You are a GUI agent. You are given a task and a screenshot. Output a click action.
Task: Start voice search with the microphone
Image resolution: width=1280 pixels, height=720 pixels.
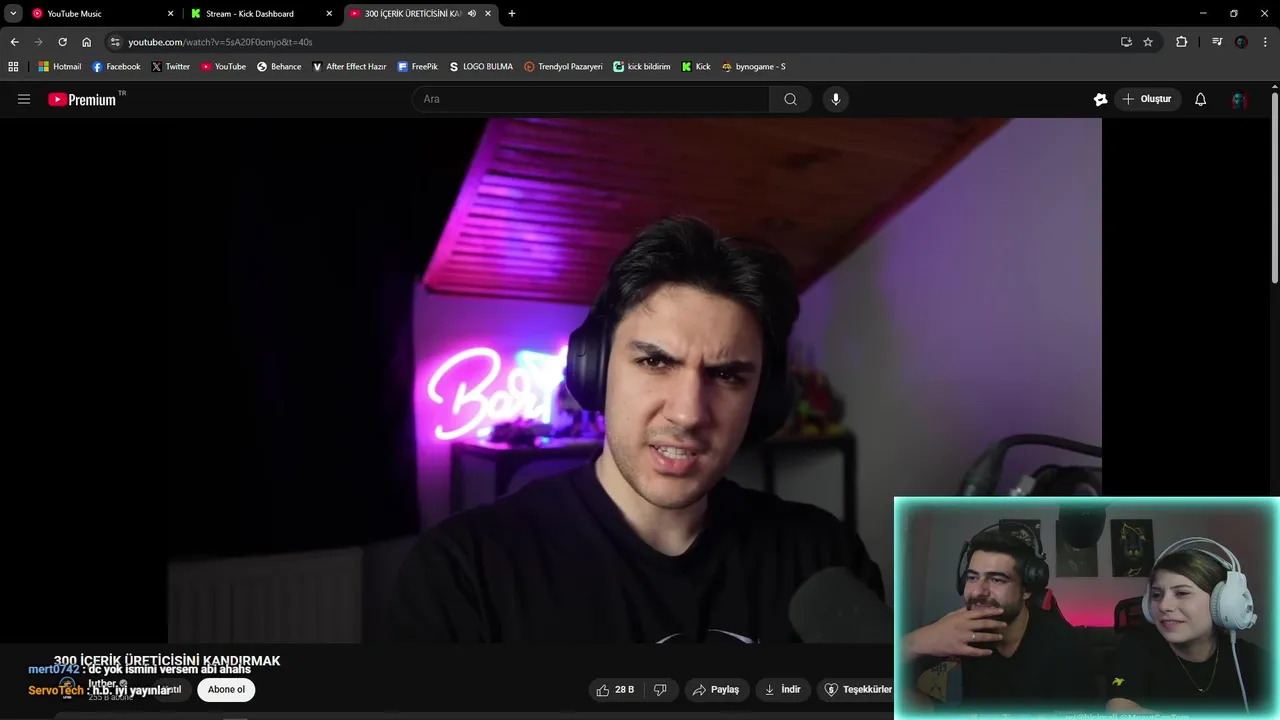836,99
